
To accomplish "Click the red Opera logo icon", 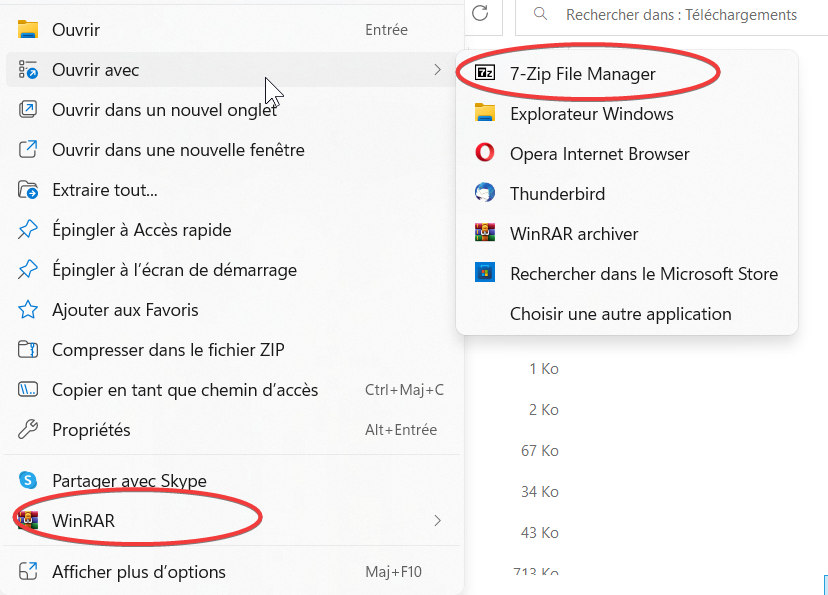I will click(485, 153).
